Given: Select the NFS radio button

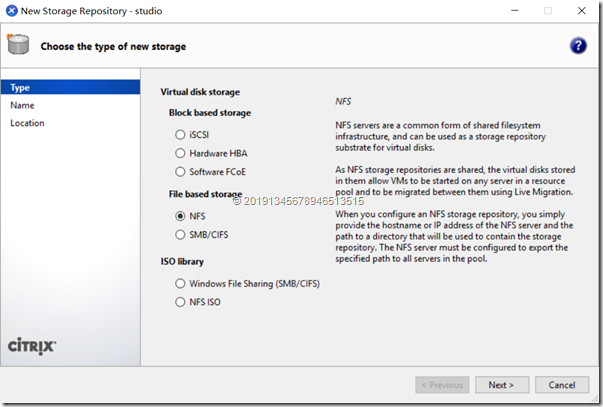Looking at the screenshot, I should coord(180,215).
